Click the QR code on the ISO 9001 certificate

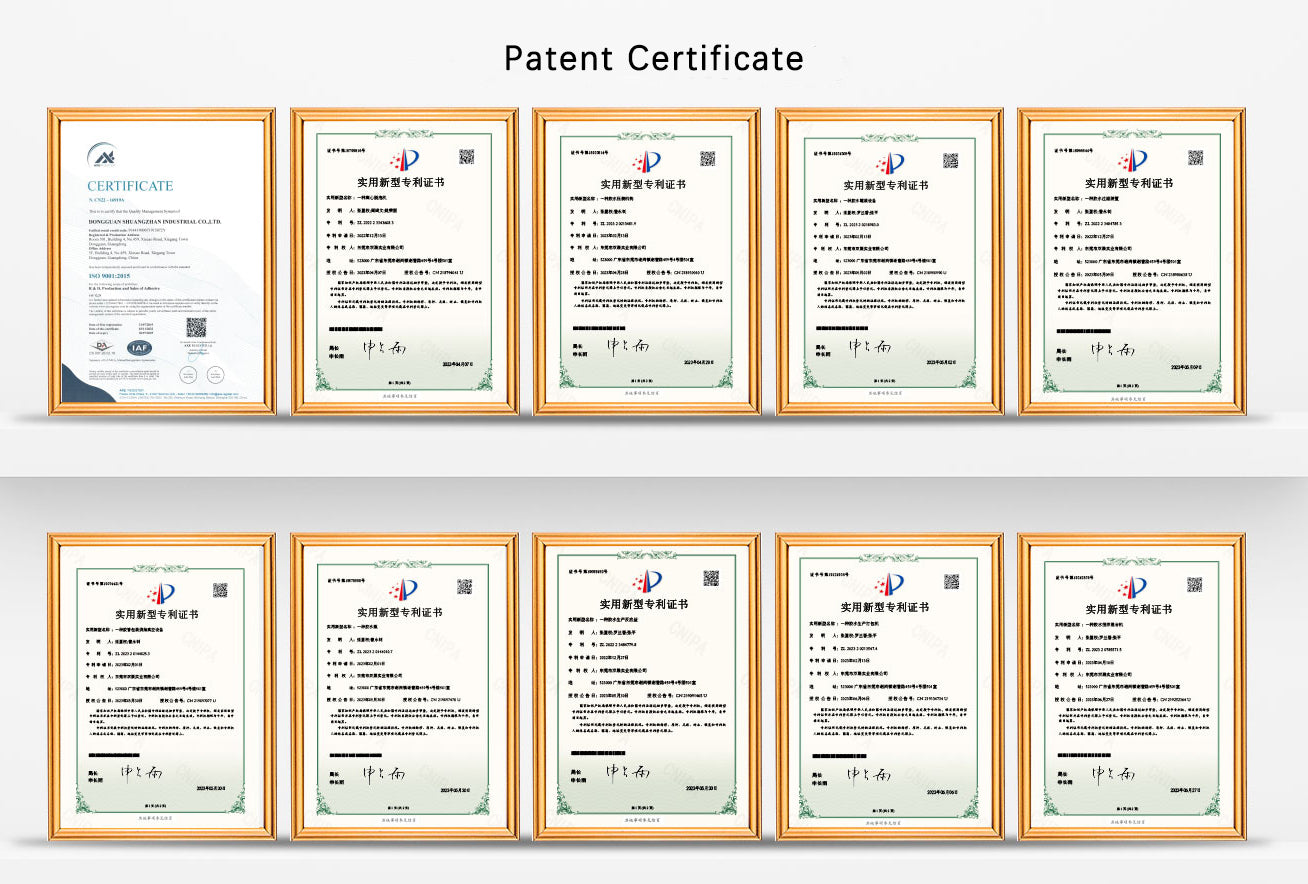tap(195, 327)
